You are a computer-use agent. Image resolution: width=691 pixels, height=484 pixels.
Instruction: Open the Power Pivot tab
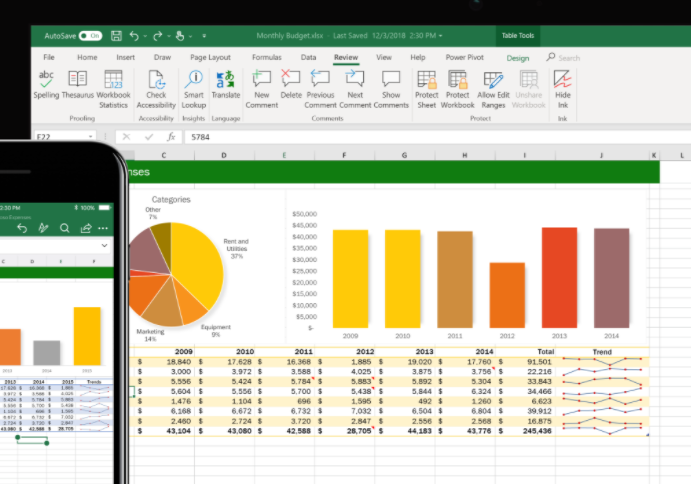click(x=464, y=57)
